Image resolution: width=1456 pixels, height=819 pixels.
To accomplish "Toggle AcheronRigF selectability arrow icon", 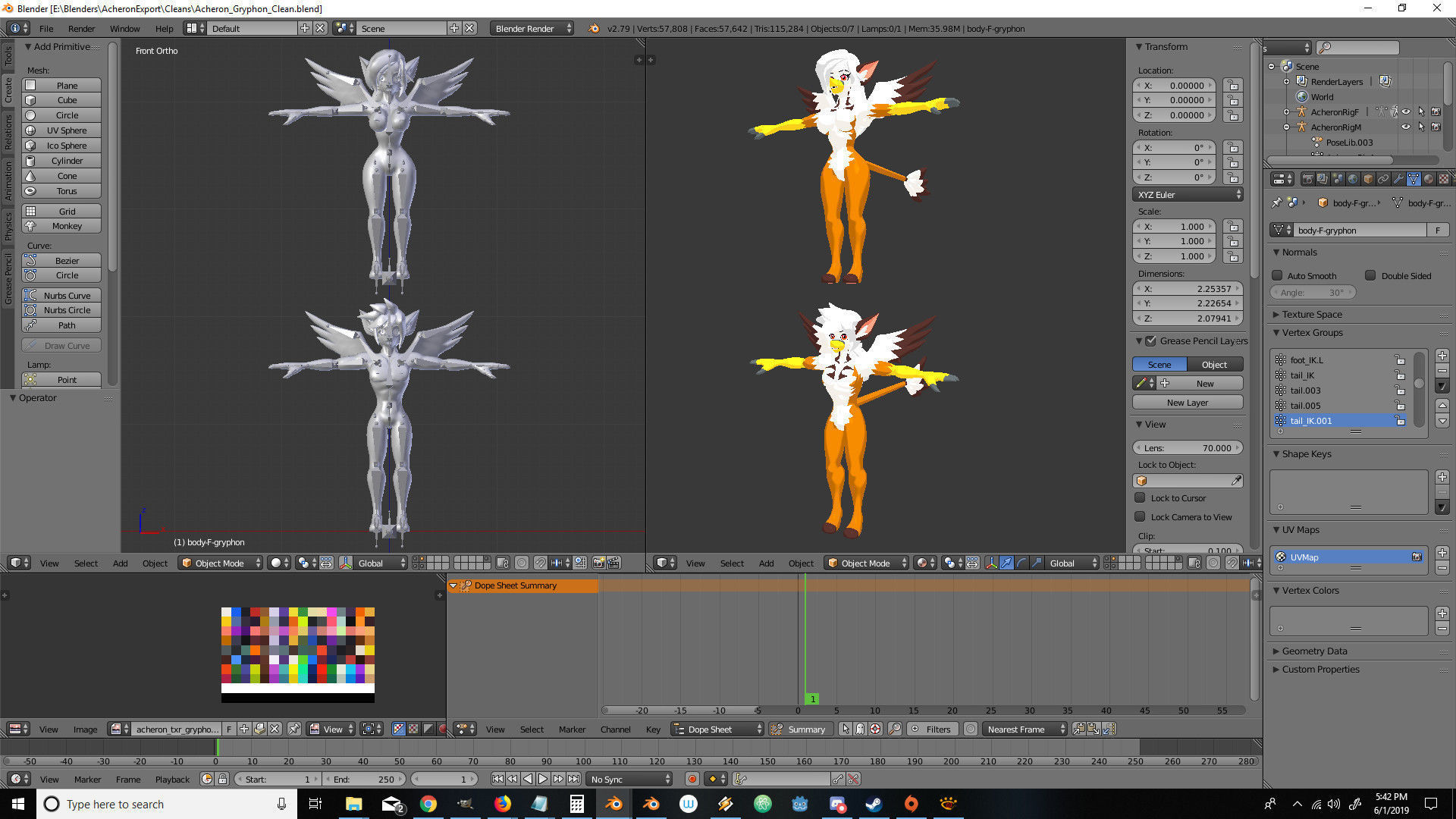I will [x=1421, y=111].
